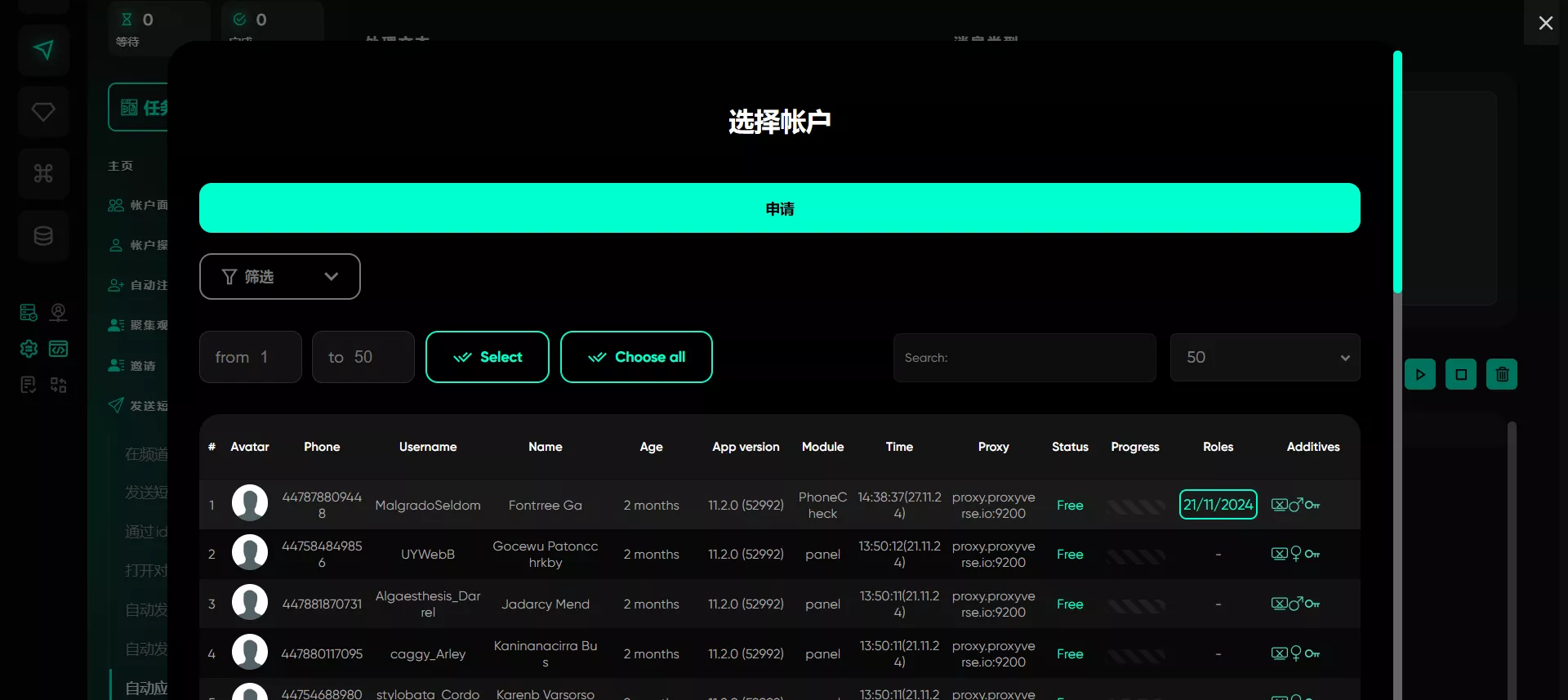Click the male gender icon in row 1
The width and height of the screenshot is (1568, 700).
1296,505
